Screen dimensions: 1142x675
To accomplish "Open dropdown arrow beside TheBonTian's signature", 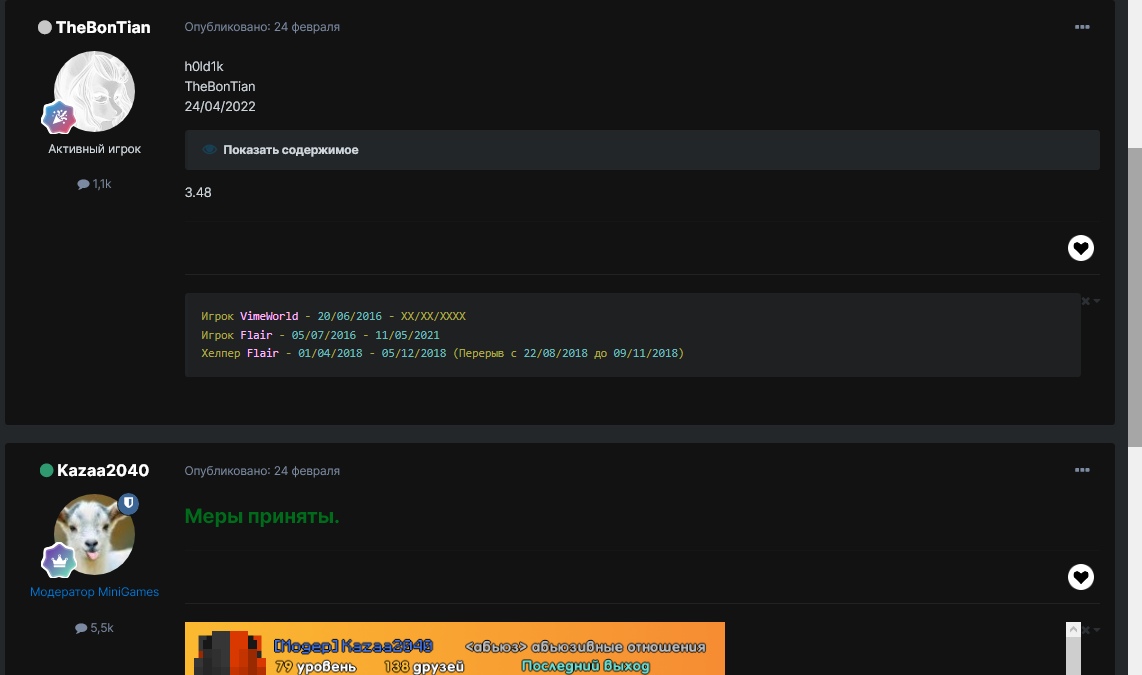I will click(1097, 301).
